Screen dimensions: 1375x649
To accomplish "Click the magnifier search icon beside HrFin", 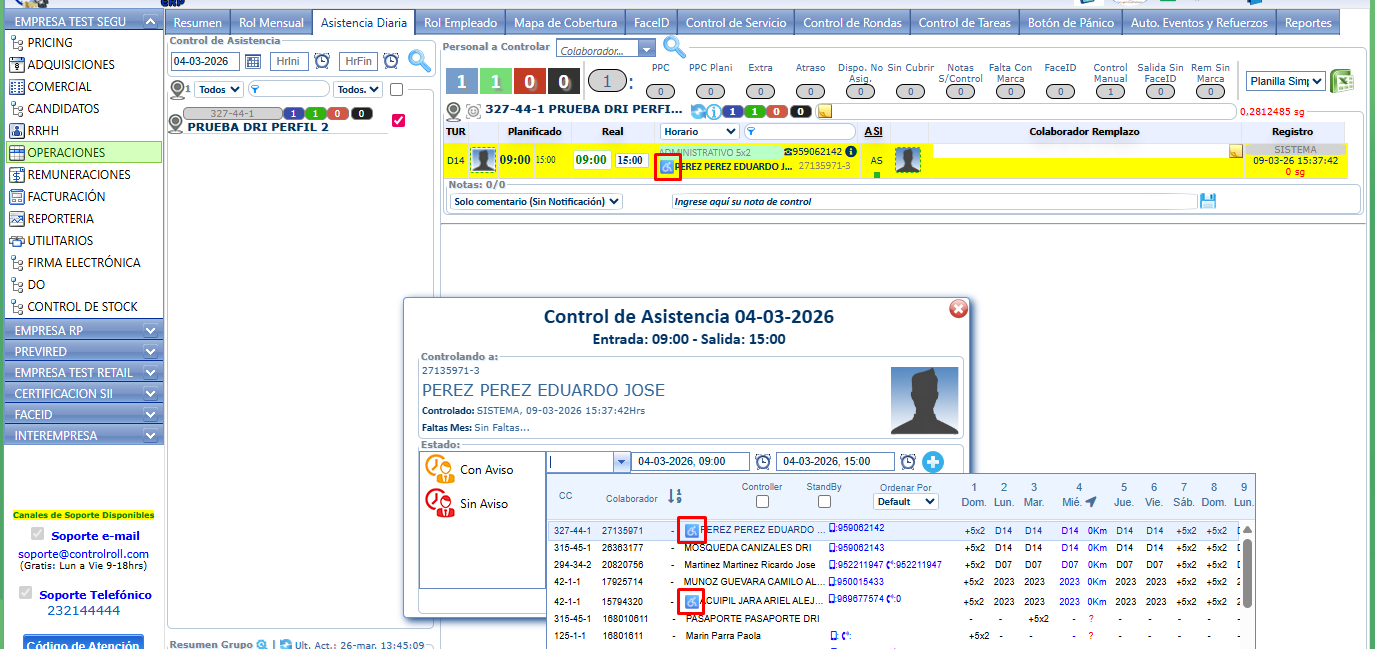I will (419, 61).
